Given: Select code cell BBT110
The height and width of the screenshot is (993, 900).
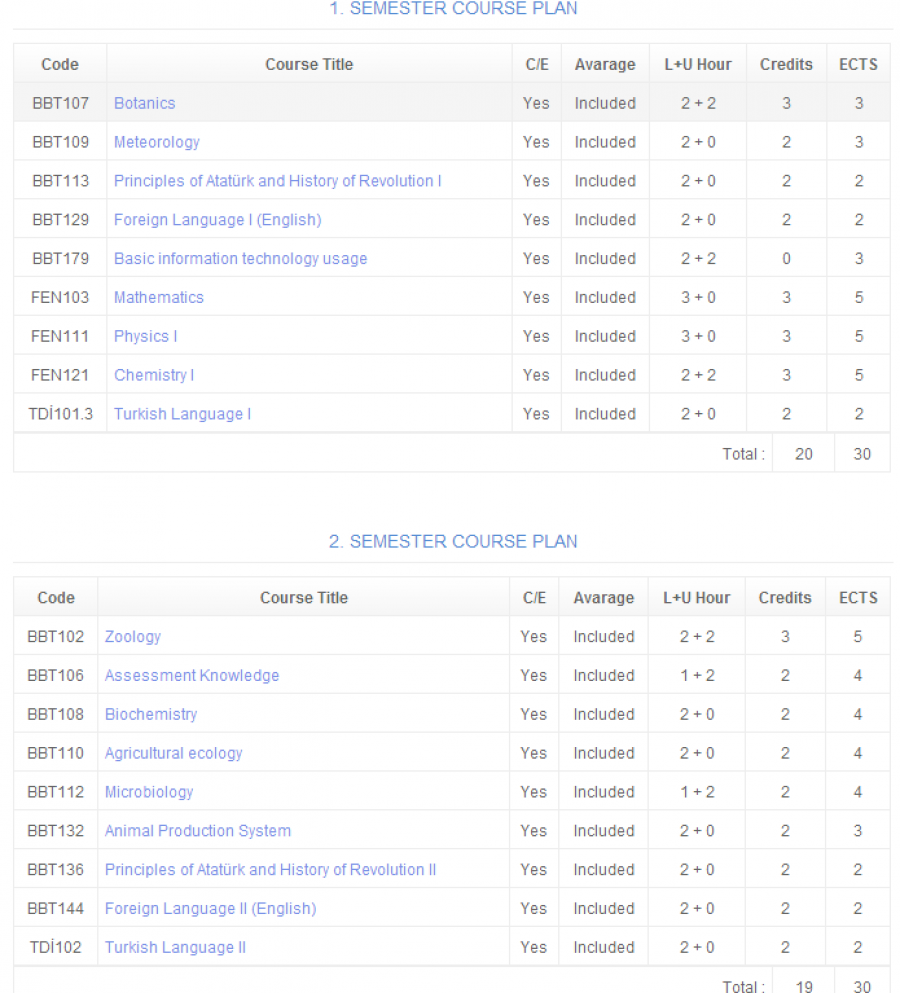Looking at the screenshot, I should [56, 753].
